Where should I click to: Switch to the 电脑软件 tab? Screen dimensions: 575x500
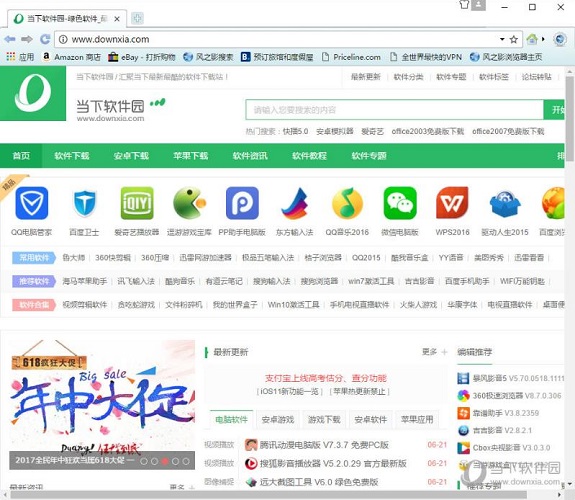[232, 419]
